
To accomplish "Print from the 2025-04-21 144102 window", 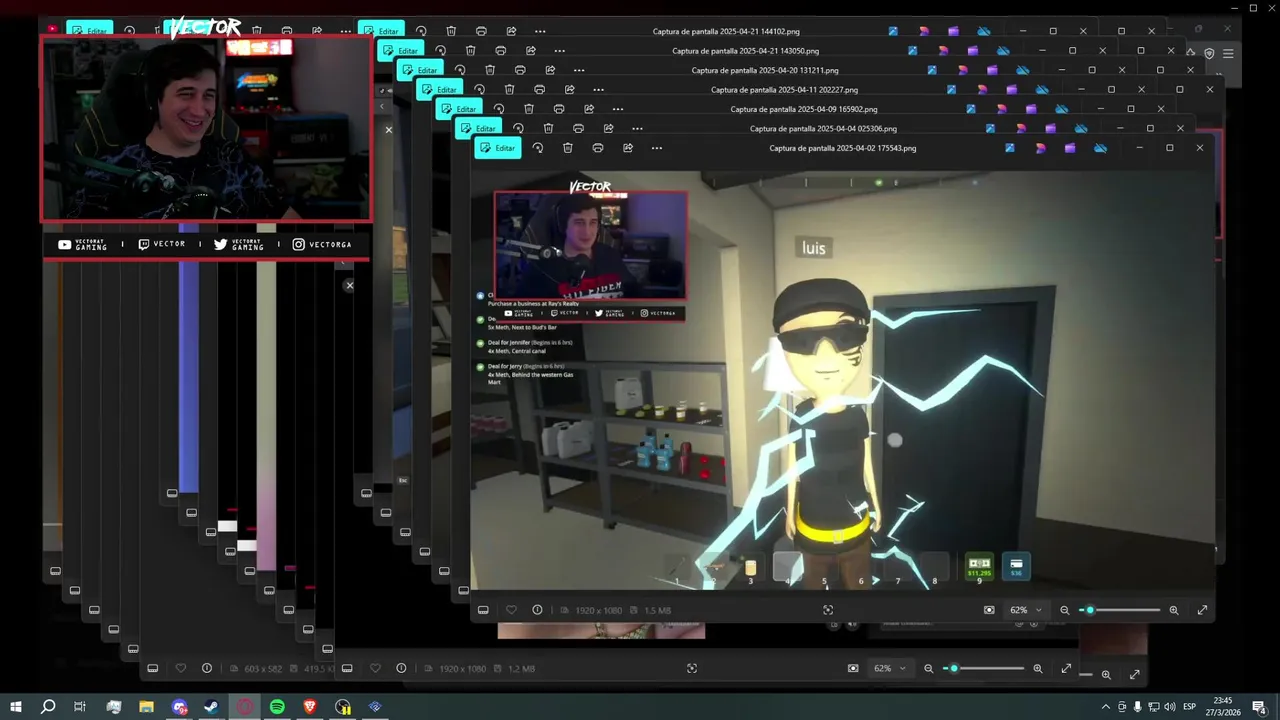I will tap(481, 31).
